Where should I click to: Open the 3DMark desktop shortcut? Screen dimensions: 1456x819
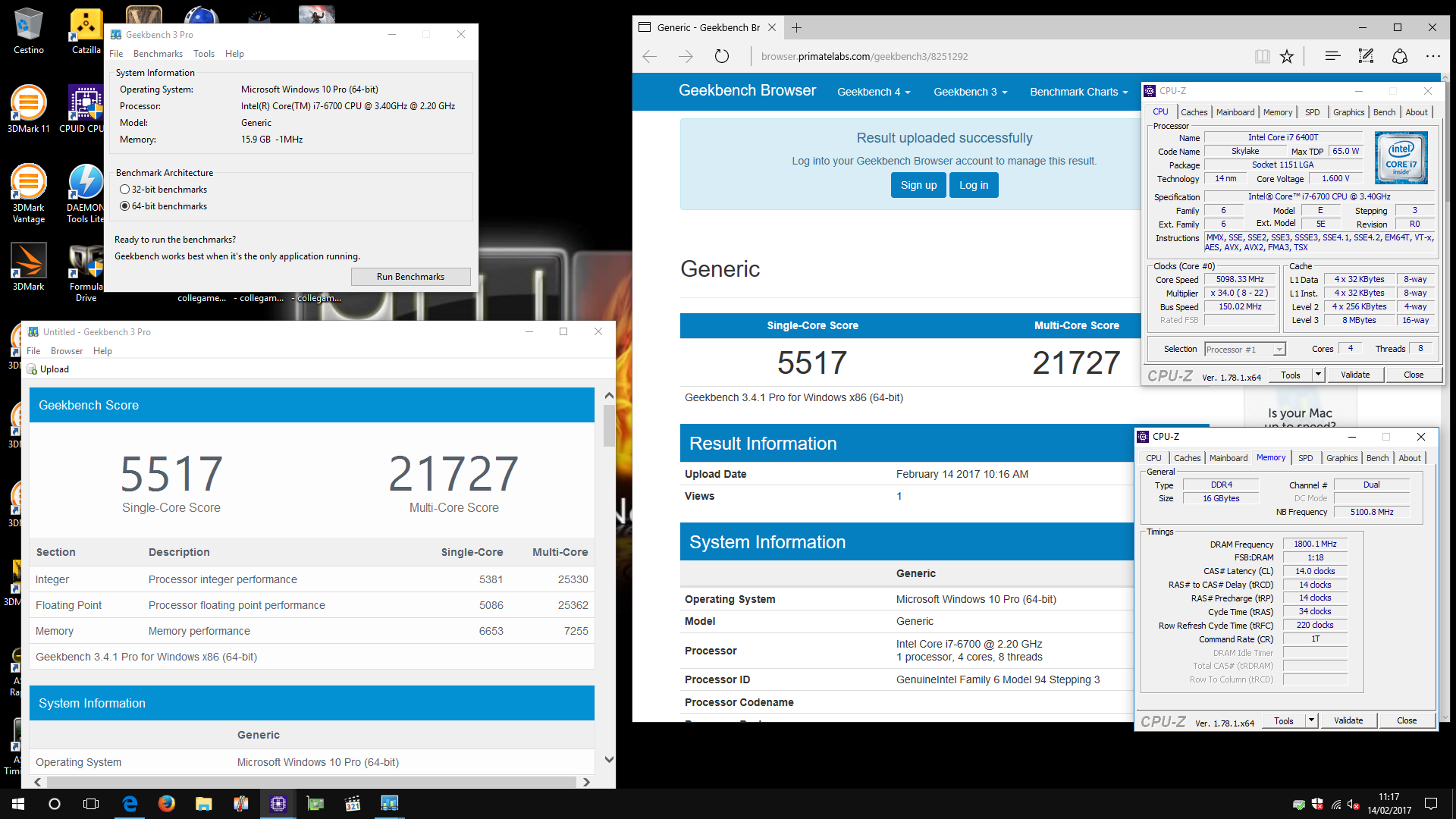[28, 266]
